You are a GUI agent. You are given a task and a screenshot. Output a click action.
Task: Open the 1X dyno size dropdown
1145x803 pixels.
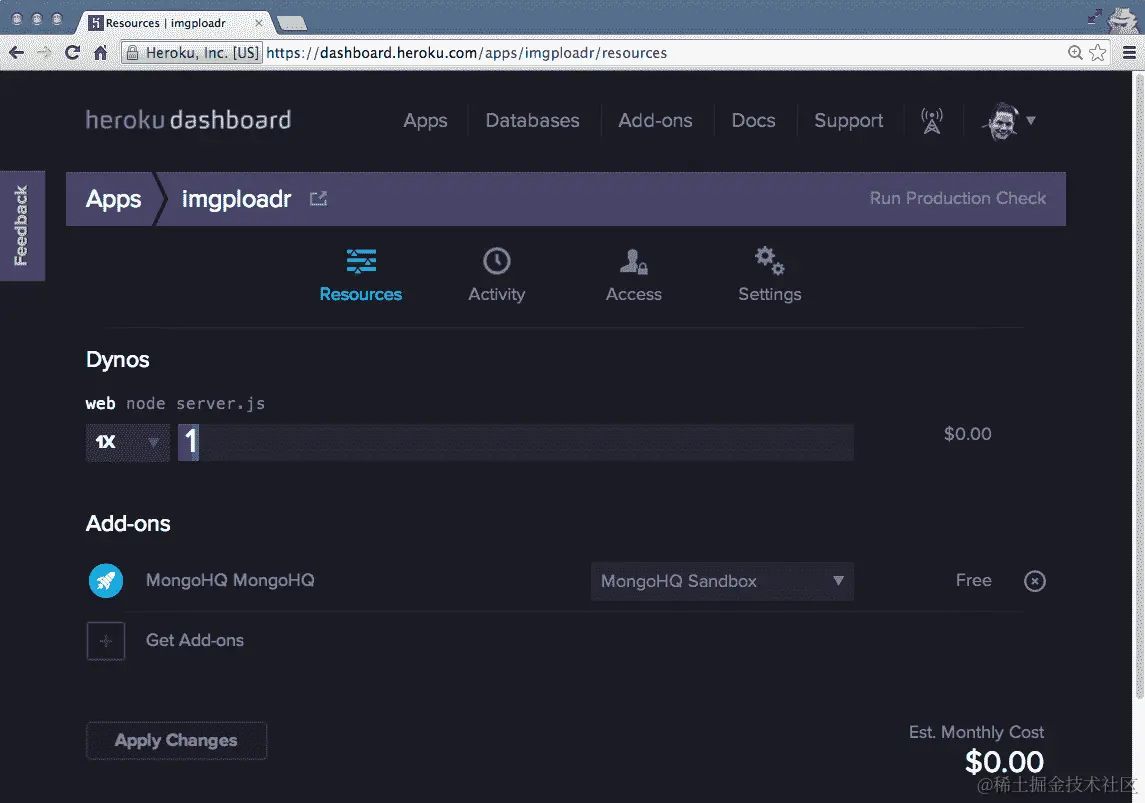click(x=128, y=442)
